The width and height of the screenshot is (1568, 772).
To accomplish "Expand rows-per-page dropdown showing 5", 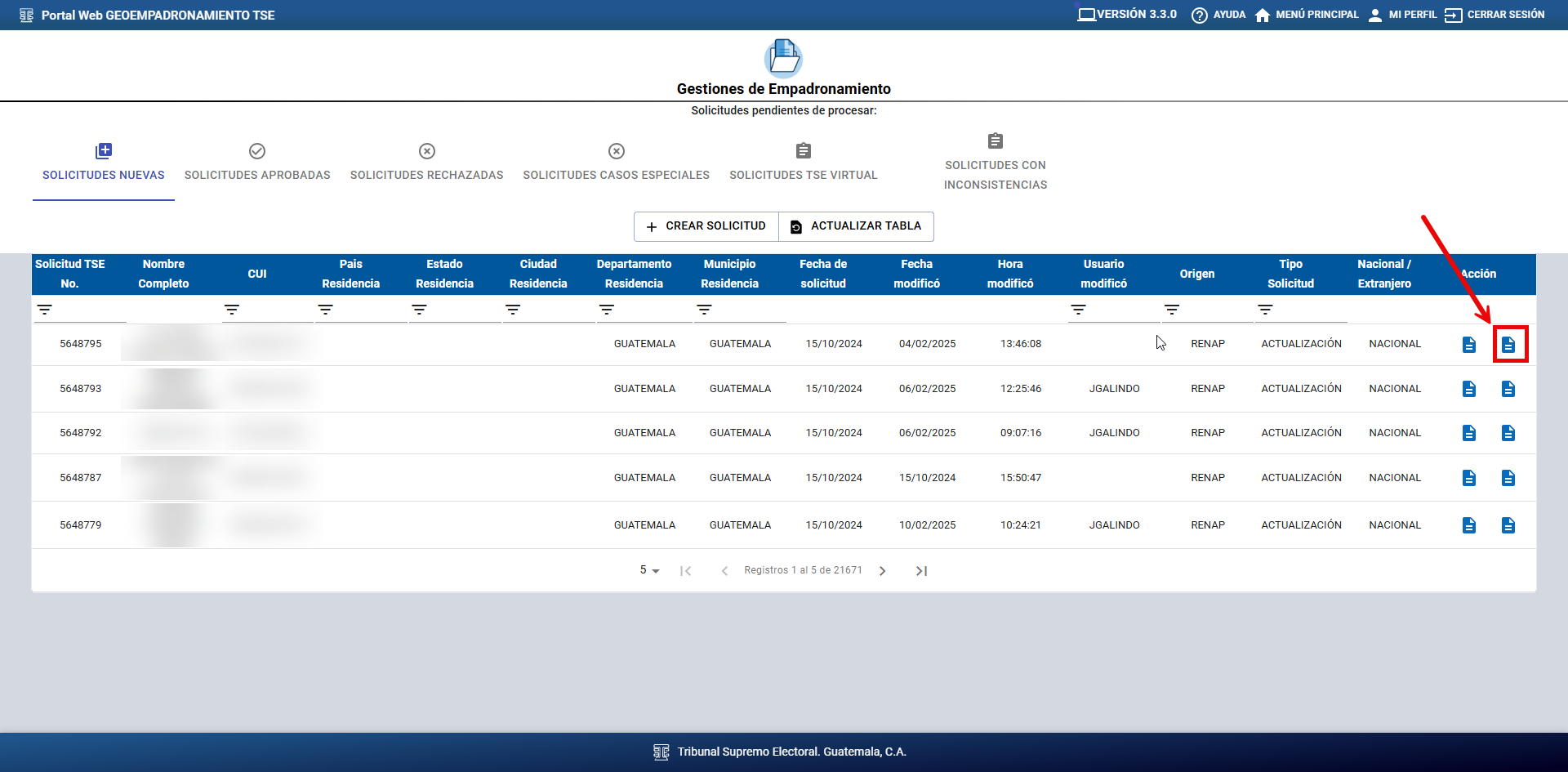I will click(649, 570).
